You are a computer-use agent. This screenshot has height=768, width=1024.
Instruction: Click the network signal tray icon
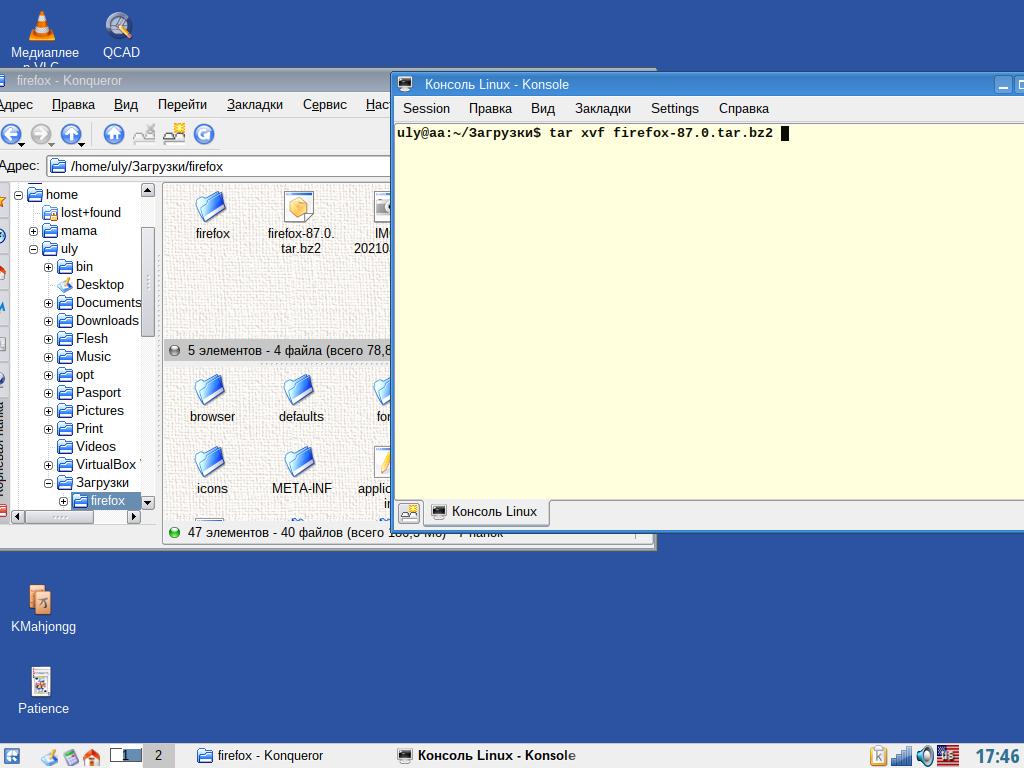(x=902, y=756)
